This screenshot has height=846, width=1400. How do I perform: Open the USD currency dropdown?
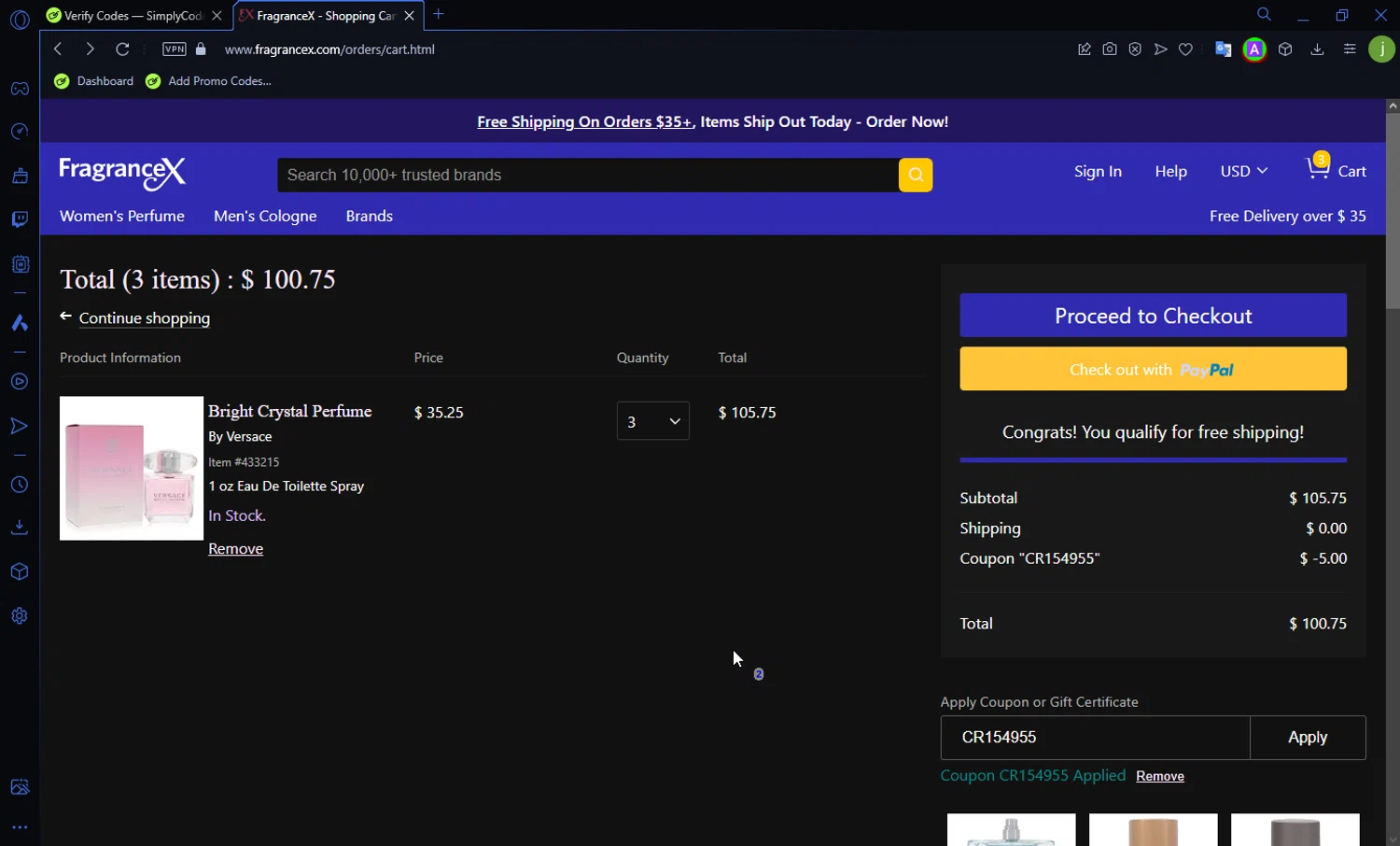[1243, 171]
